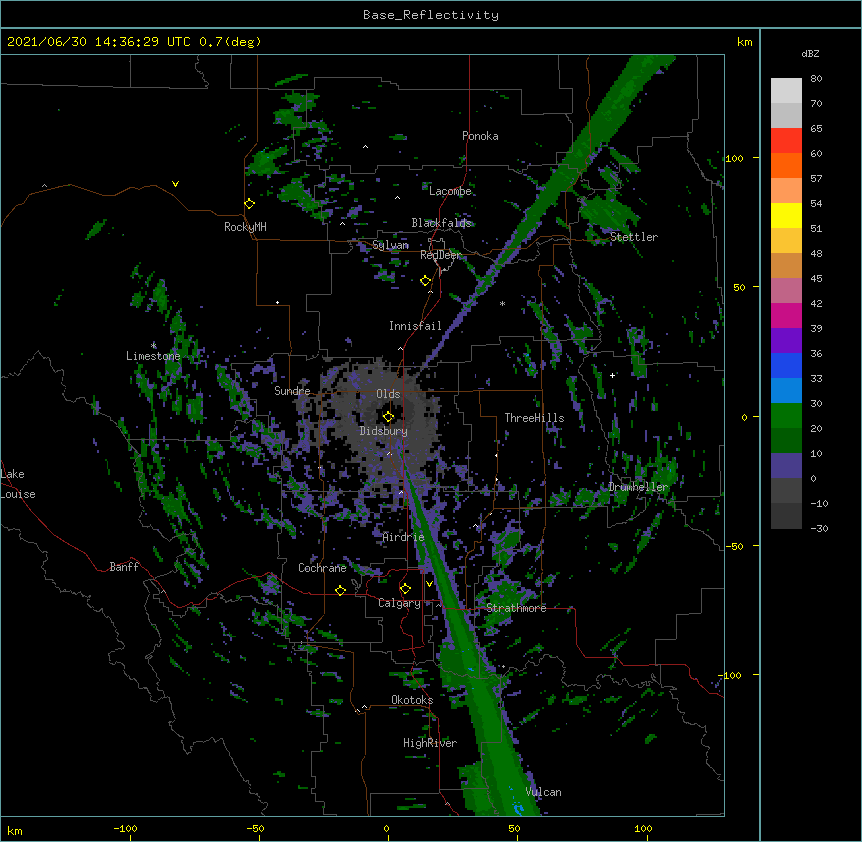Pick the yellow 51-54 dBZ legend swatch
This screenshot has height=842, width=862.
coord(786,216)
